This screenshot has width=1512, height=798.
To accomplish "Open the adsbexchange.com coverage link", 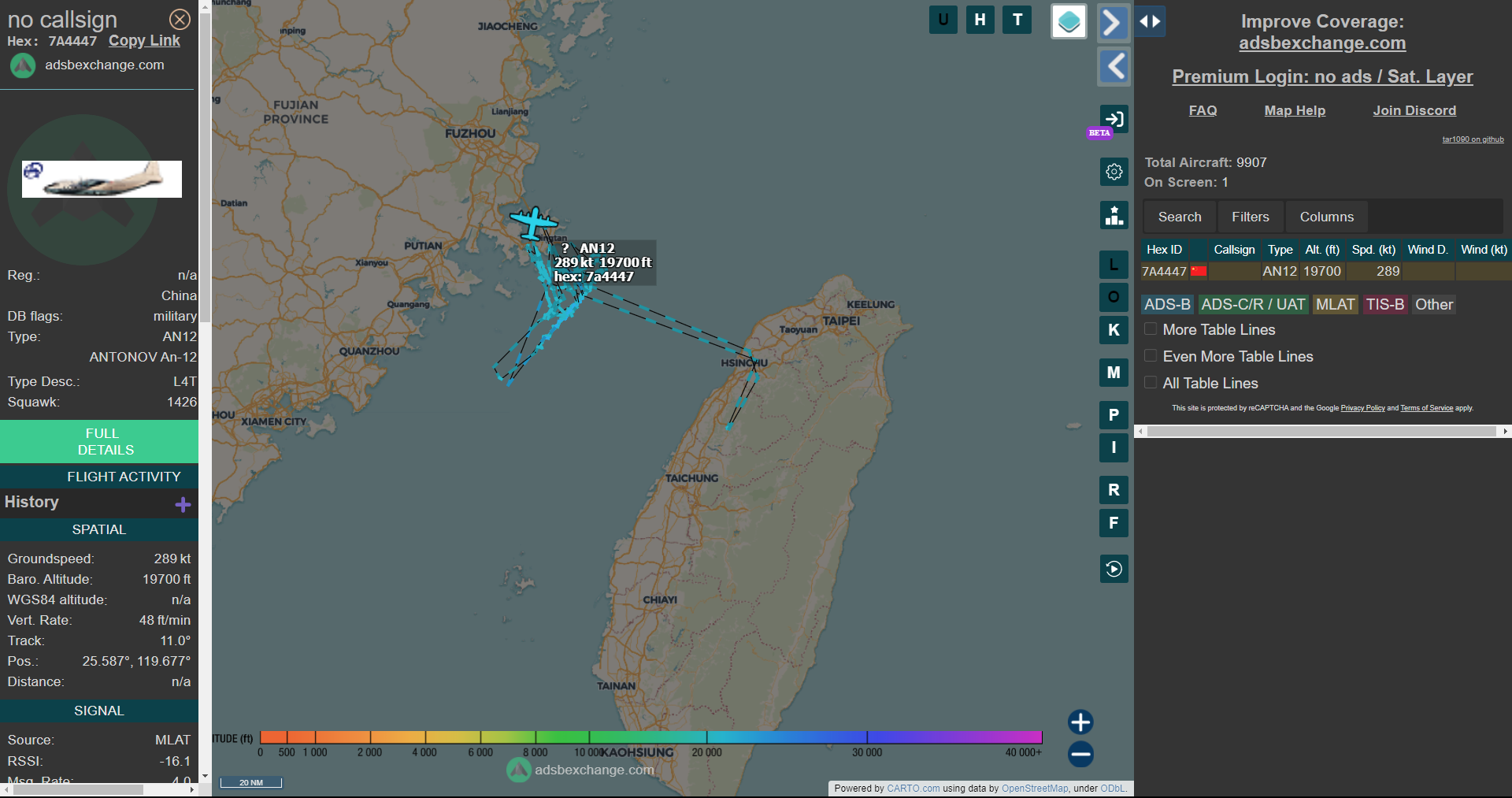I will 1322,43.
